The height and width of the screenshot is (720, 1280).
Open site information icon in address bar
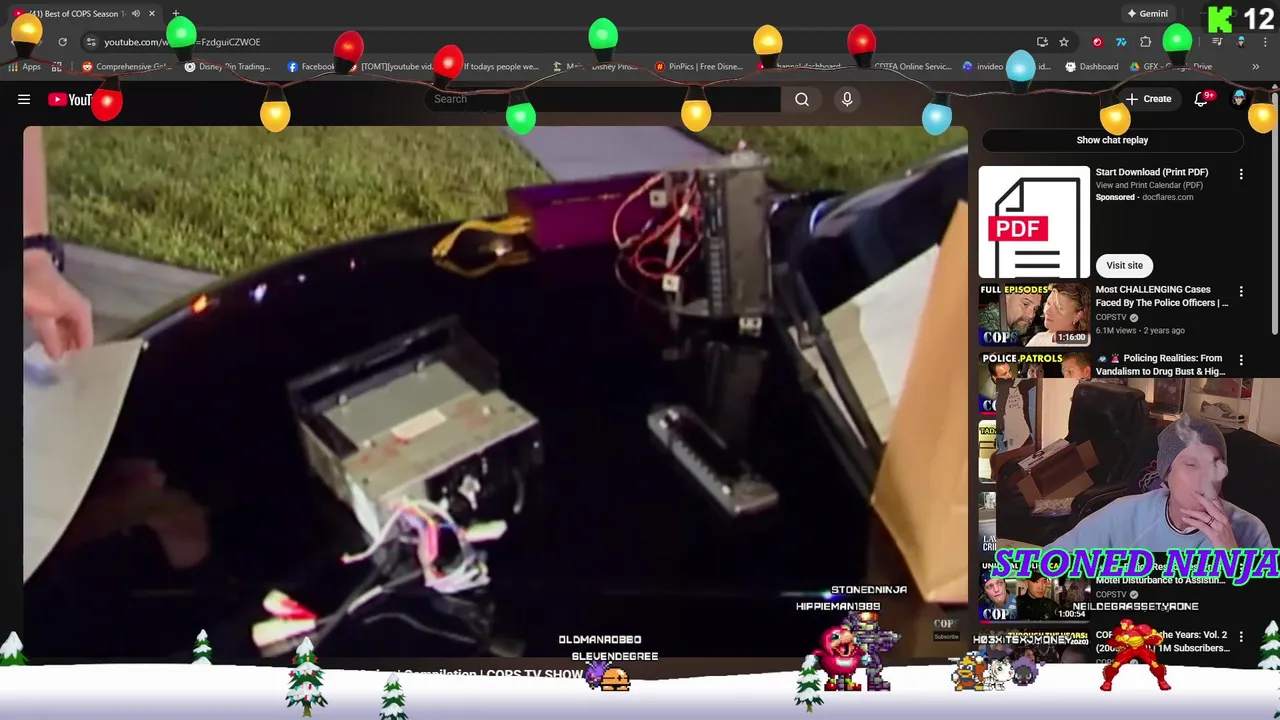tap(90, 42)
